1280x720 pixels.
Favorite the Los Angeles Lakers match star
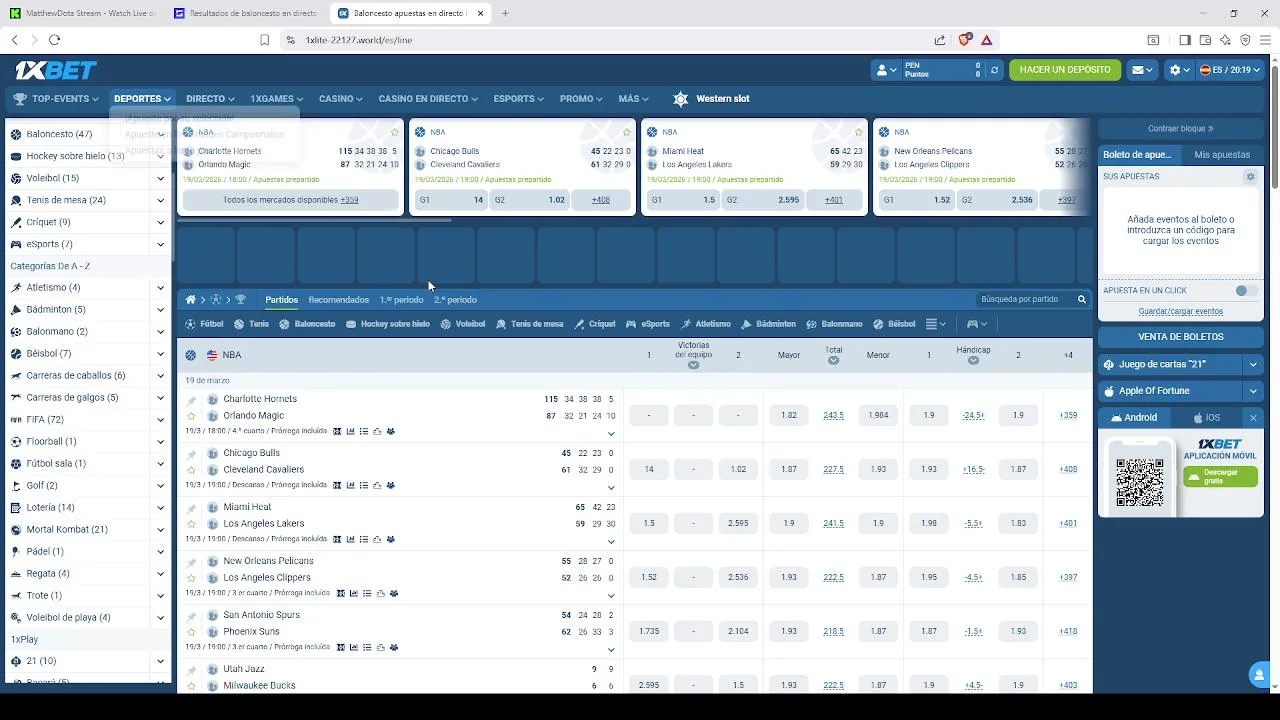click(191, 524)
